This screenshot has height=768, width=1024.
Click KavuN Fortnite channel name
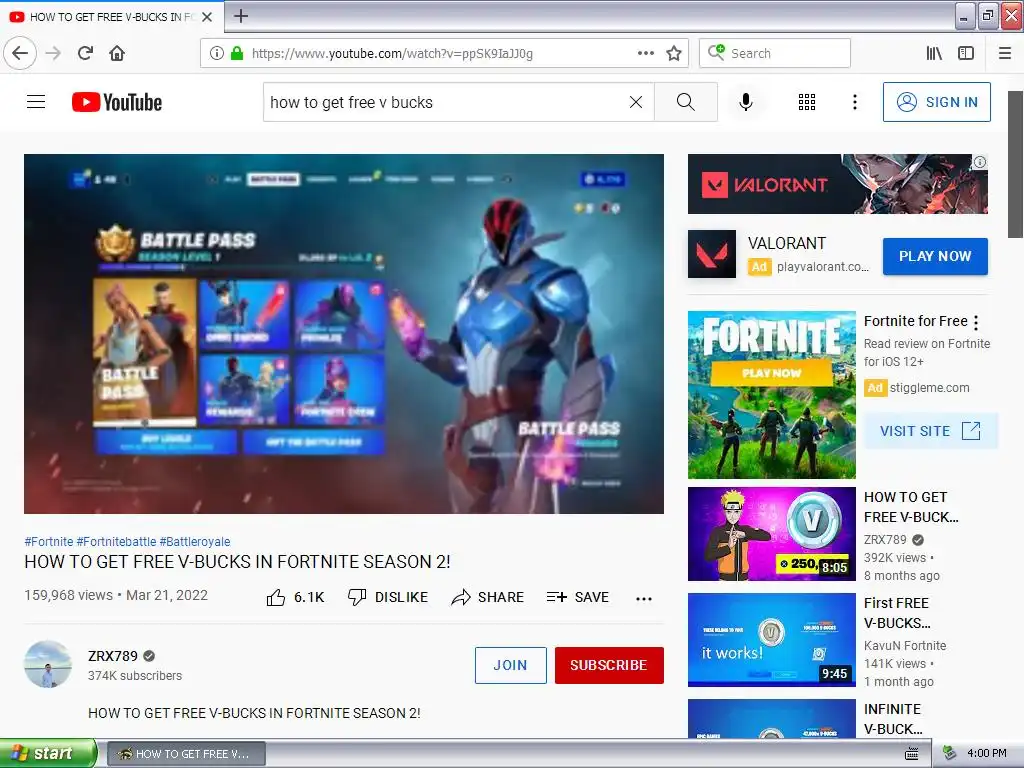pos(905,645)
